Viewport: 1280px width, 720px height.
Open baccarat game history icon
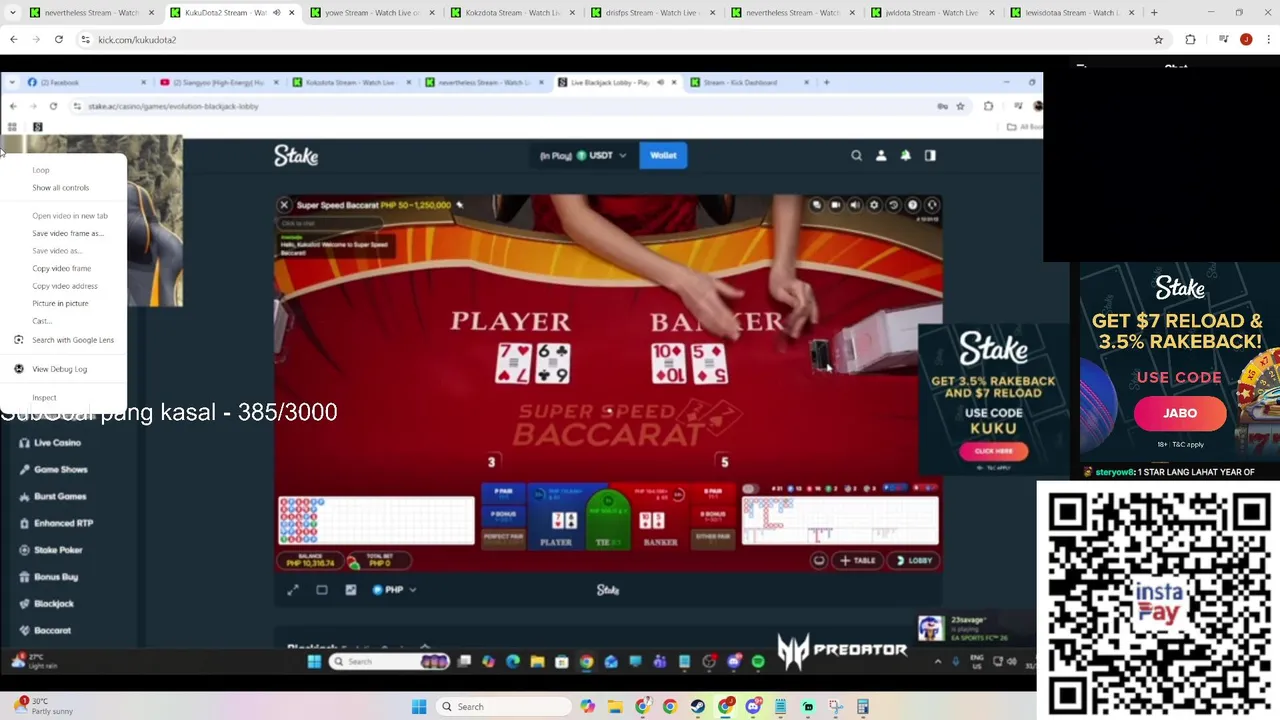click(x=893, y=205)
